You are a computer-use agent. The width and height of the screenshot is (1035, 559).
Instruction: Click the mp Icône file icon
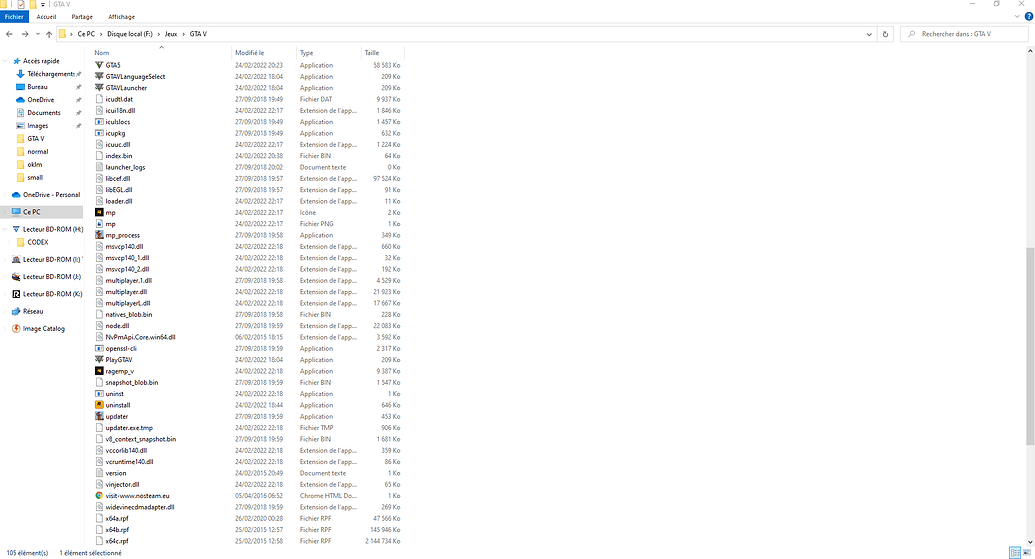click(99, 213)
